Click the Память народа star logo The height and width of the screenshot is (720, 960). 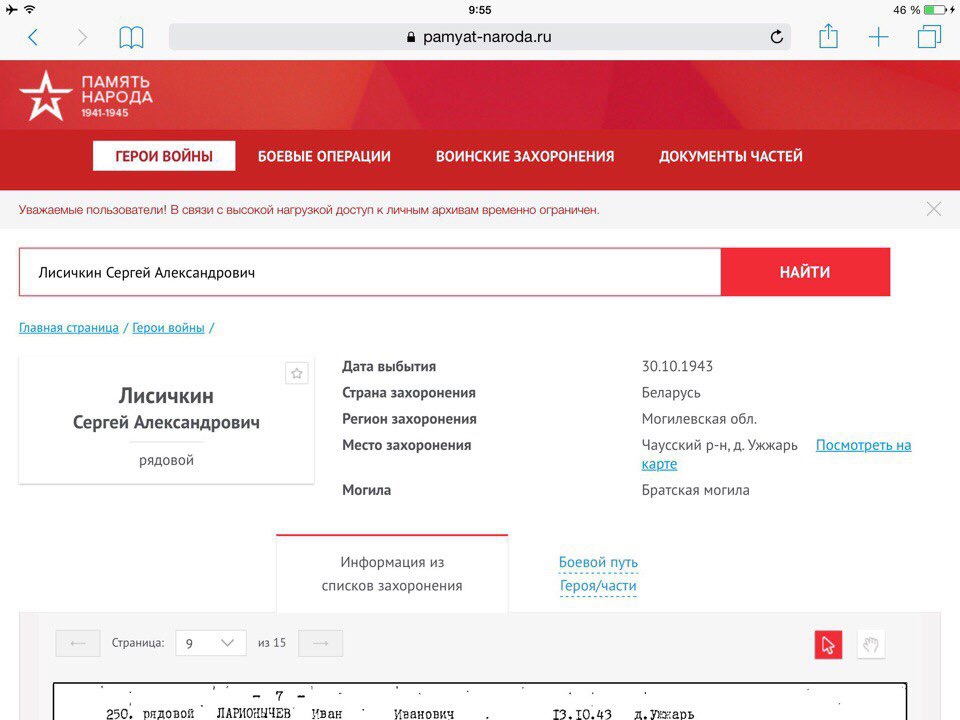click(x=46, y=96)
